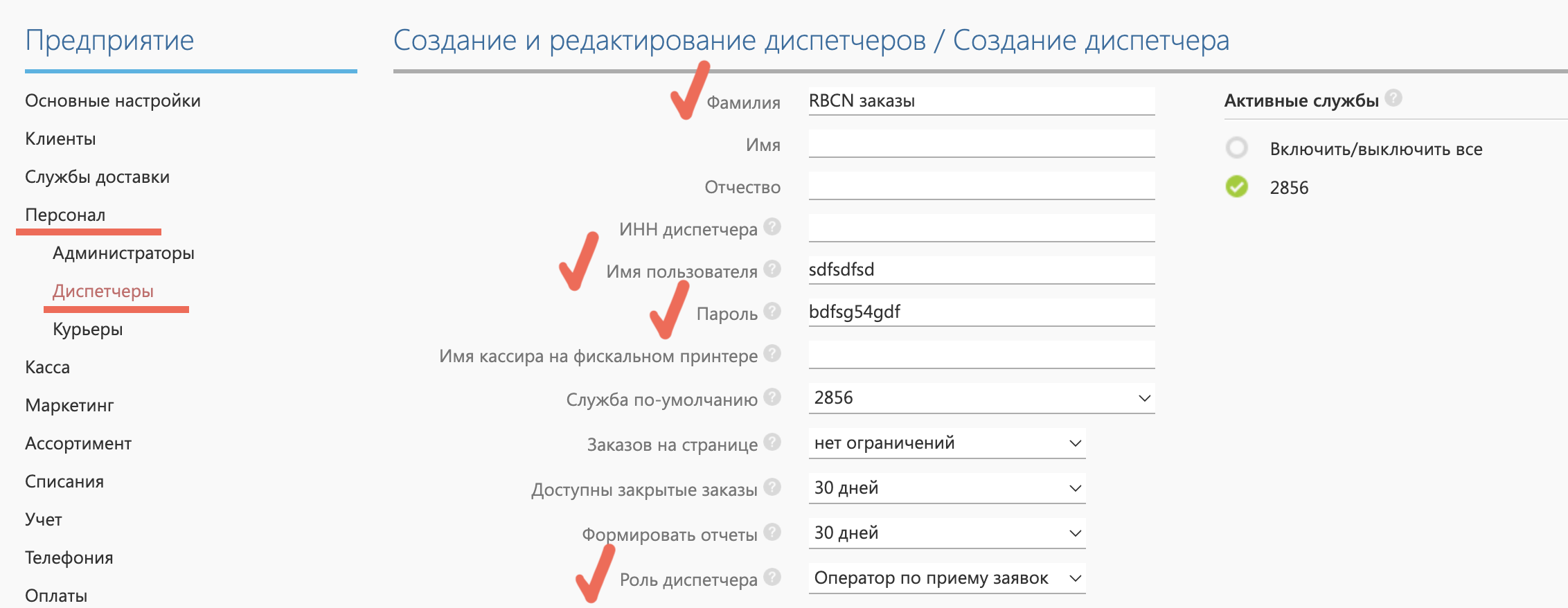
Task: Click the Имя input field
Action: click(981, 144)
